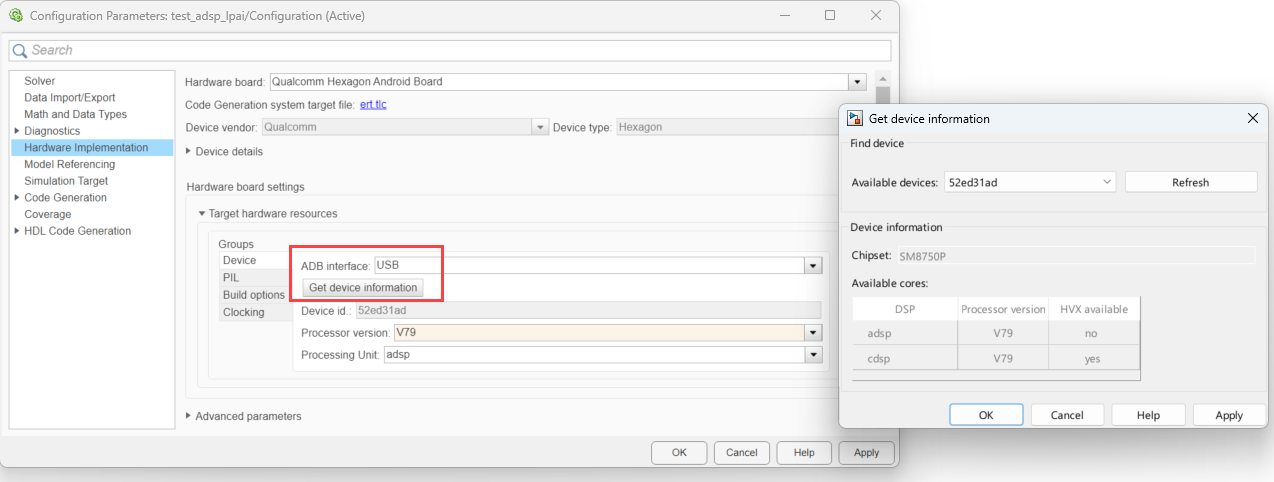Click the search magnifier icon
1274x482 pixels.
pyautogui.click(x=20, y=51)
